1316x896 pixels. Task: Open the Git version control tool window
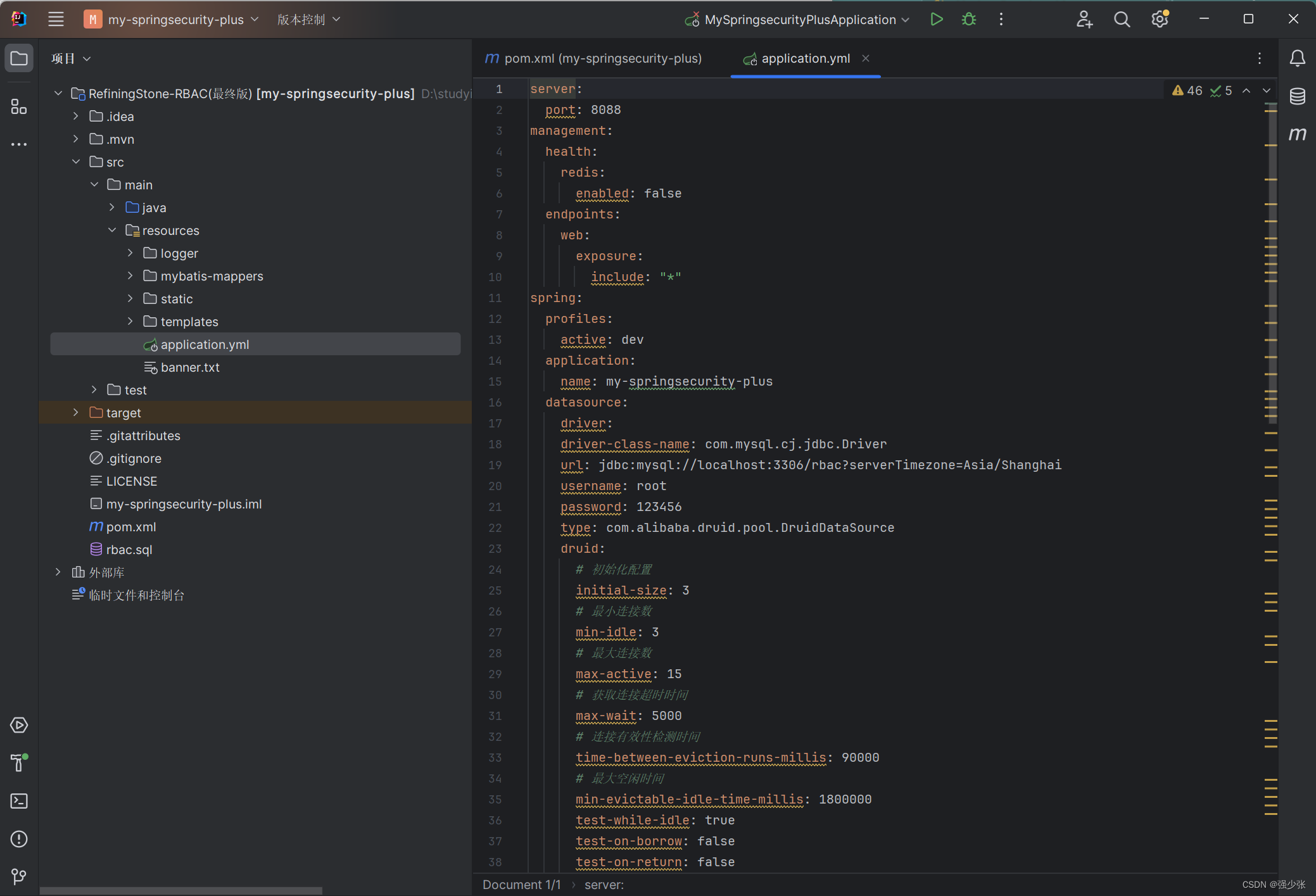tap(19, 876)
